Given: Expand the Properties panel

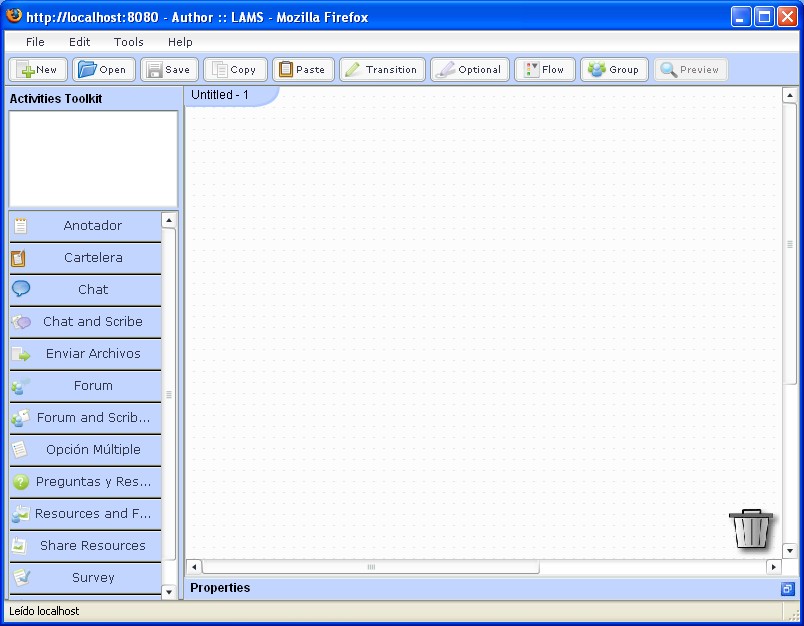Looking at the screenshot, I should (x=787, y=589).
